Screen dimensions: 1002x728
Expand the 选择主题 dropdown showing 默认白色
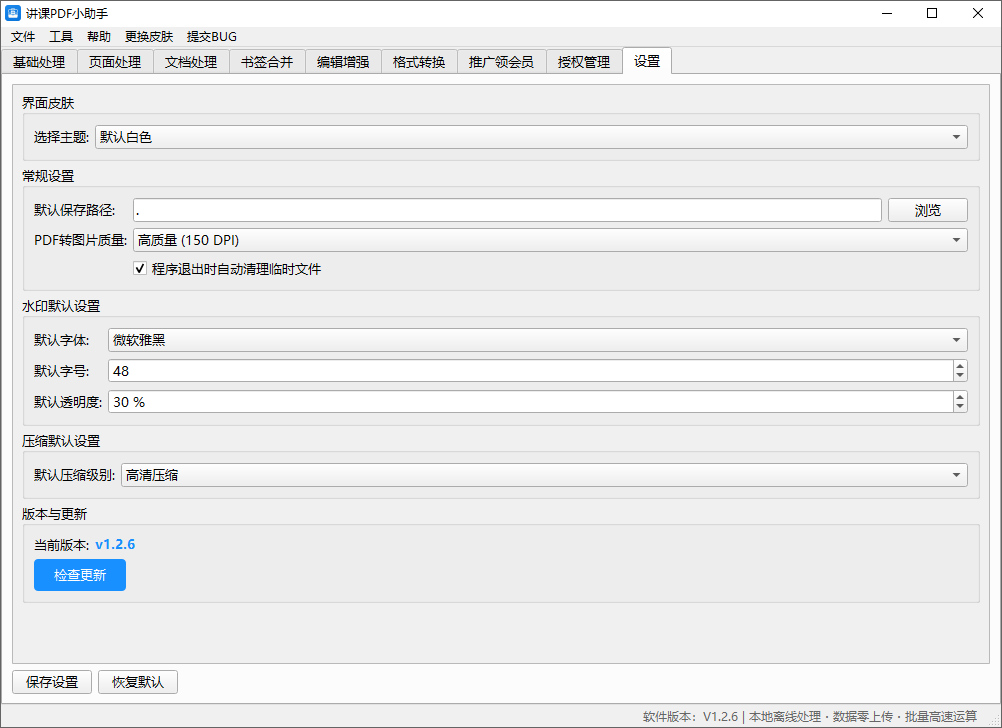531,137
